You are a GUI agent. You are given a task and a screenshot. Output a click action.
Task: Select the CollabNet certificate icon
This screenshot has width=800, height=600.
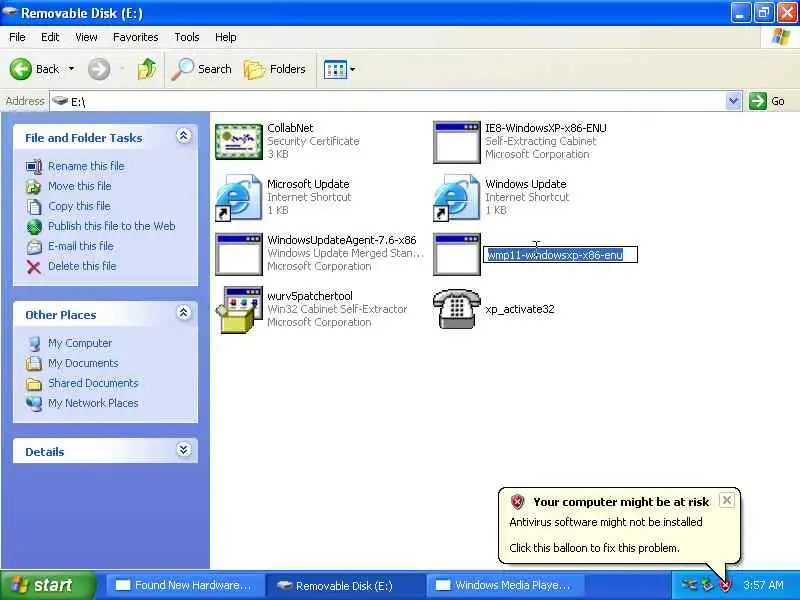coord(239,142)
